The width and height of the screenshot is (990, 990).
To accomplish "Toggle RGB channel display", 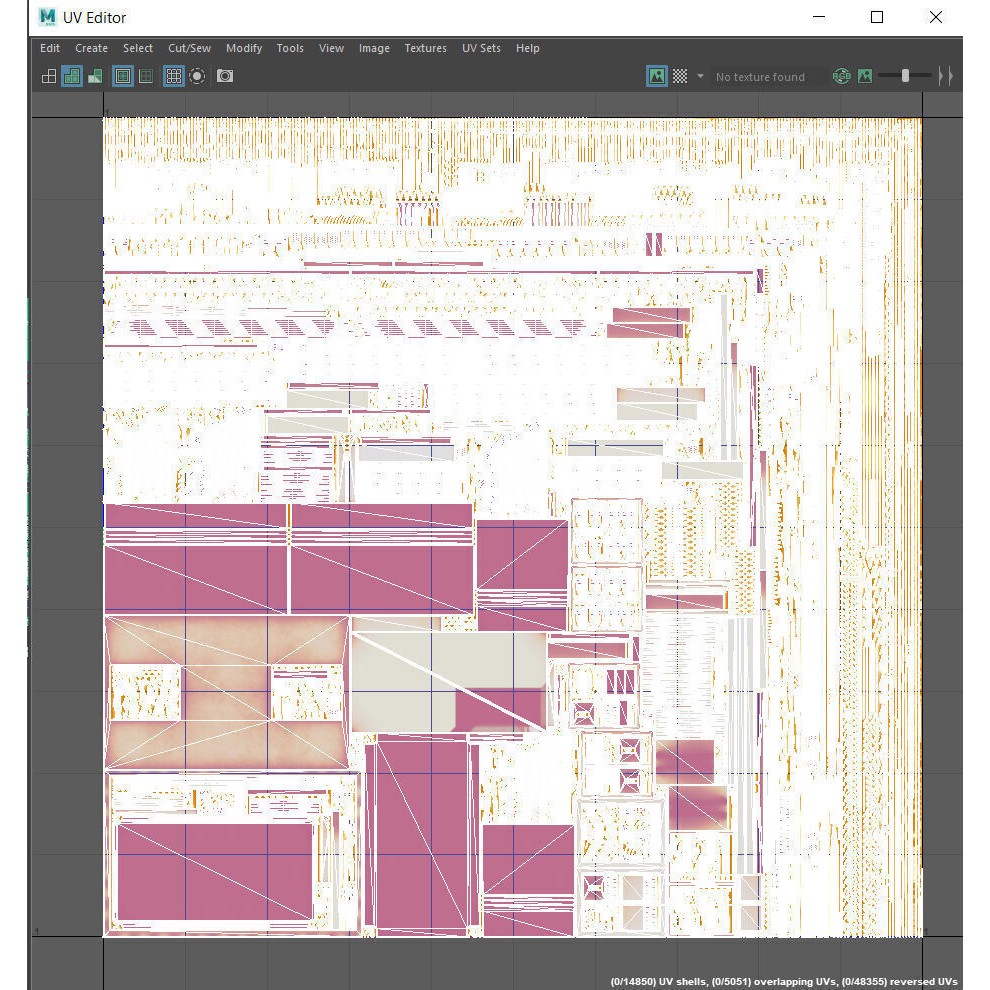I will (842, 76).
